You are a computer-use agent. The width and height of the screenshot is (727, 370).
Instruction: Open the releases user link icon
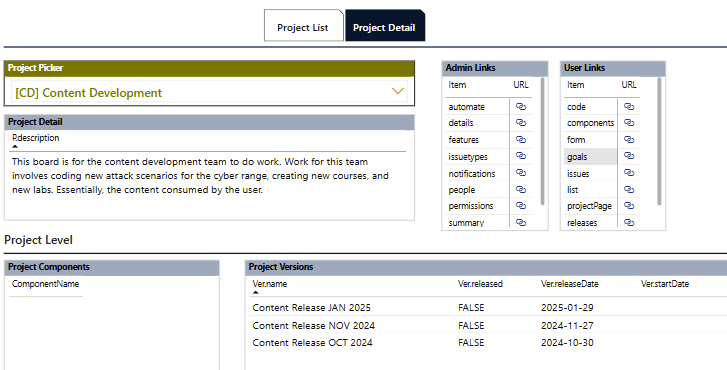pos(629,223)
